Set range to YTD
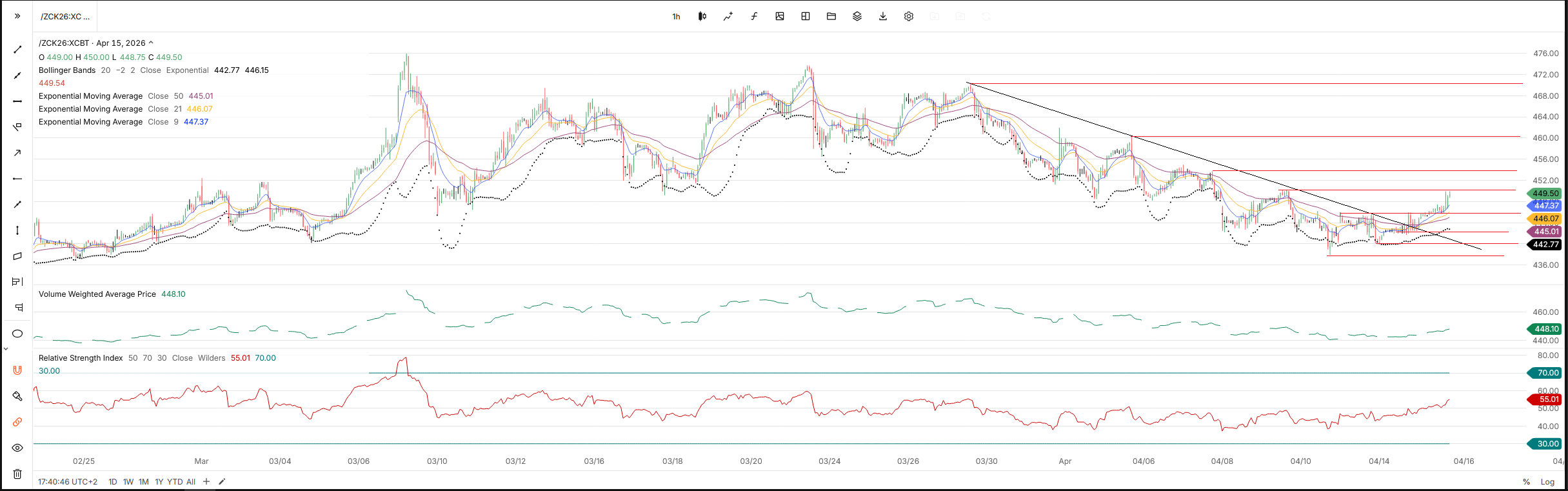 click(x=175, y=482)
